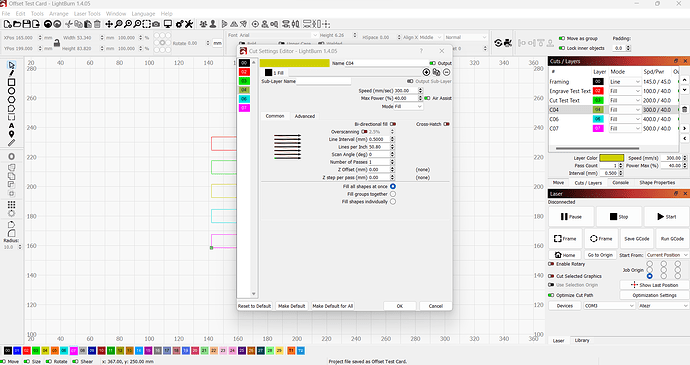This screenshot has height=365, width=690.
Task: Select the Draw Rectangle tool
Action: [x=11, y=82]
